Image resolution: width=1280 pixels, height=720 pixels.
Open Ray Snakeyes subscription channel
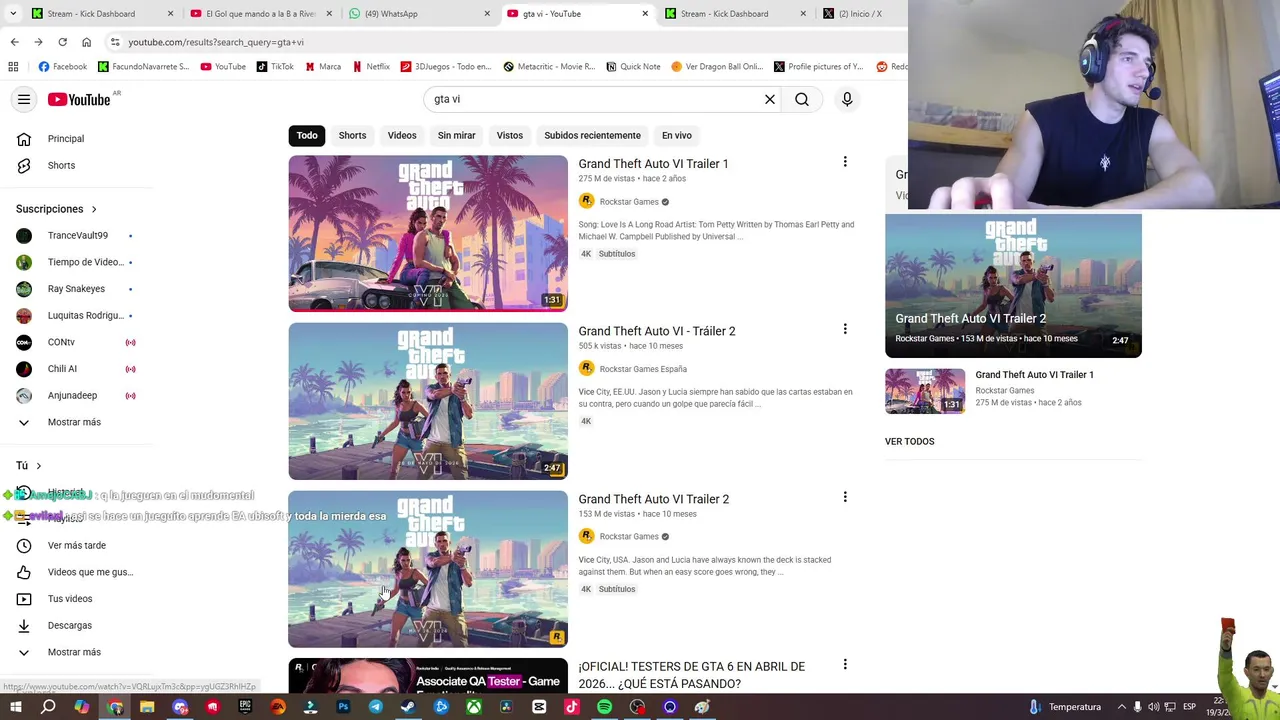pyautogui.click(x=75, y=289)
